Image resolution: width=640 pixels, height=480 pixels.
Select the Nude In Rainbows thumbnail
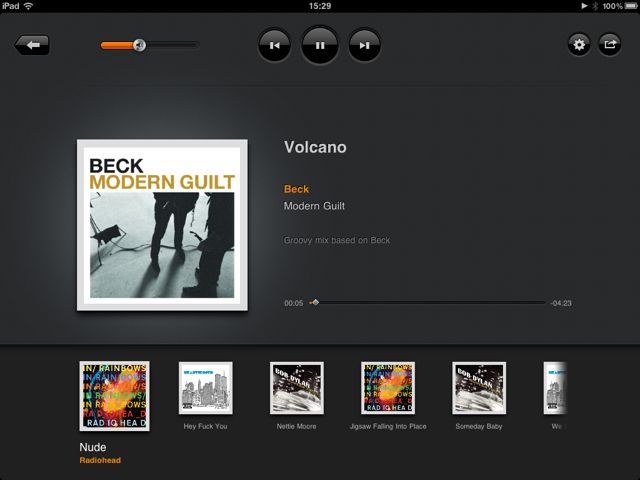114,396
